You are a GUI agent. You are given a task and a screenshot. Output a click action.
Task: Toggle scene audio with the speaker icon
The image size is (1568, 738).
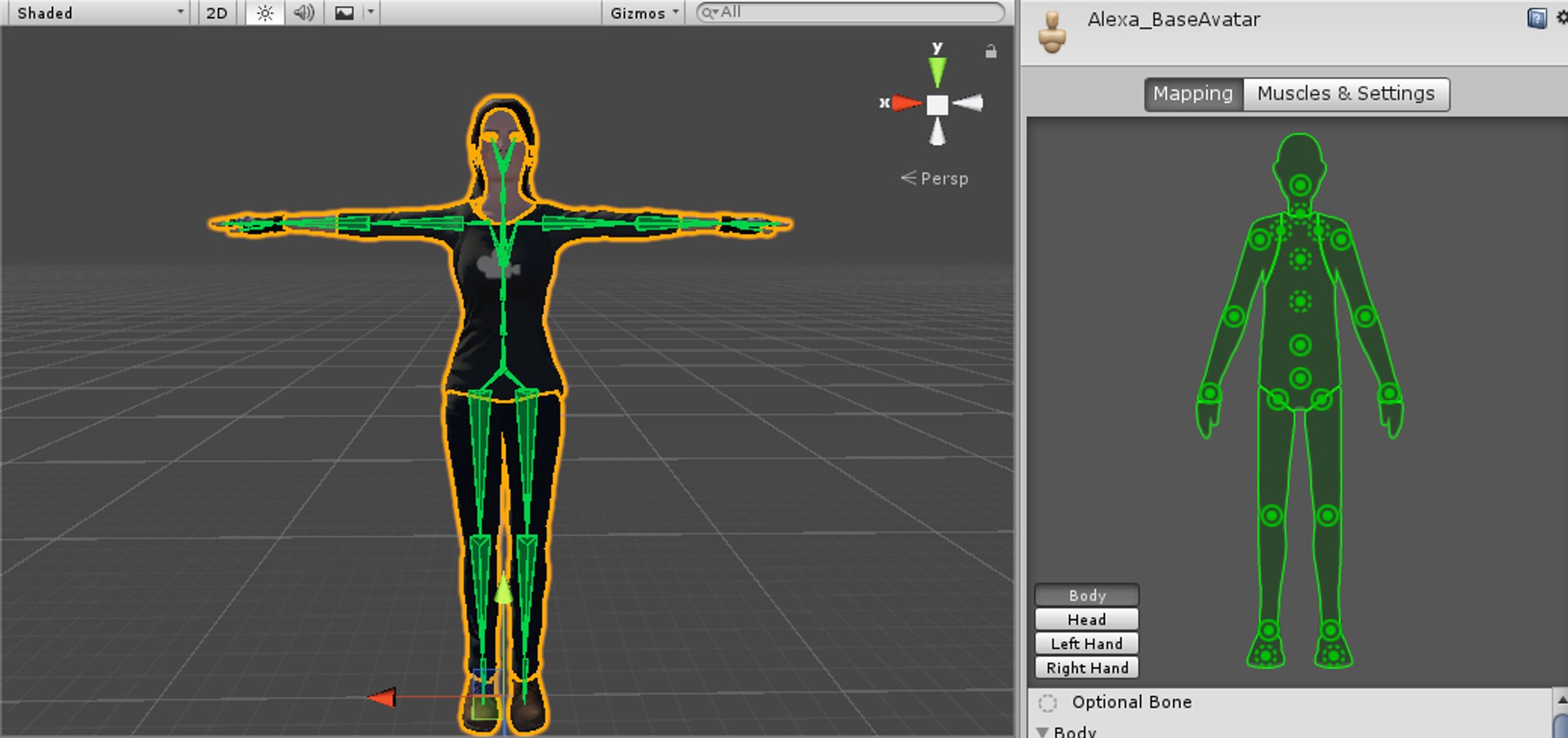(304, 13)
